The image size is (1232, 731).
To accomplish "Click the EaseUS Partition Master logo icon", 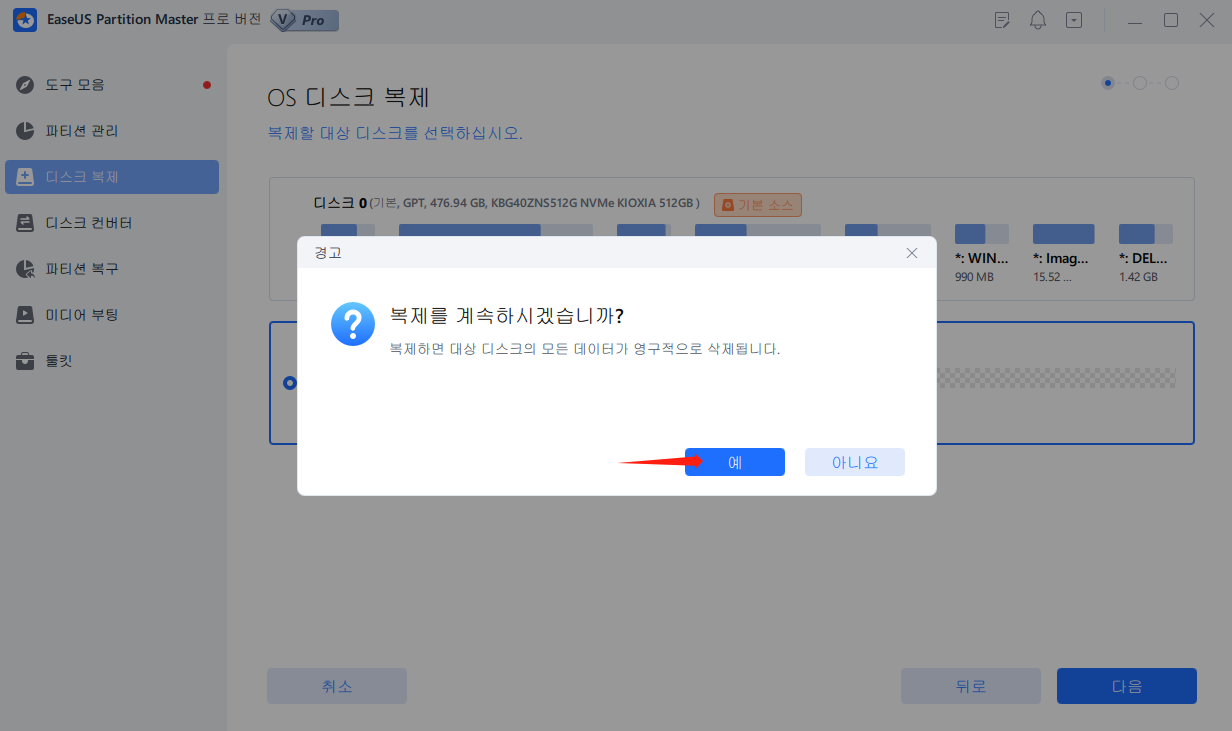I will [25, 20].
